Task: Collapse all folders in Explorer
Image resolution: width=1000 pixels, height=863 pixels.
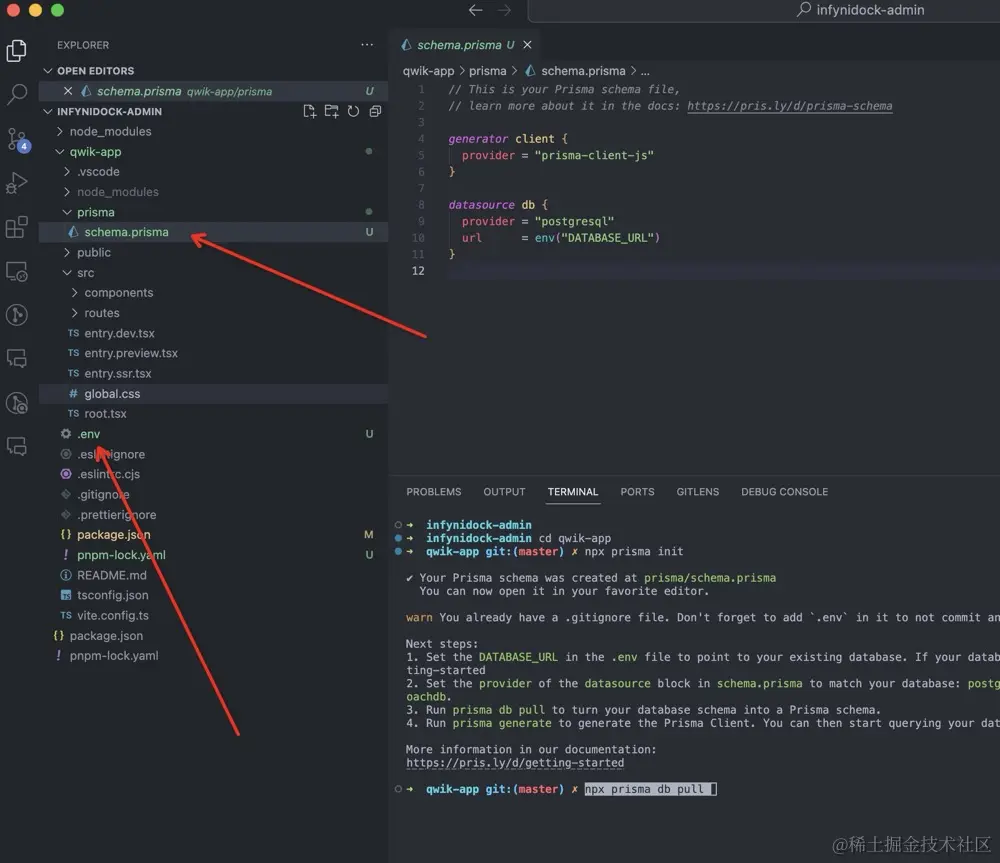Action: (375, 112)
